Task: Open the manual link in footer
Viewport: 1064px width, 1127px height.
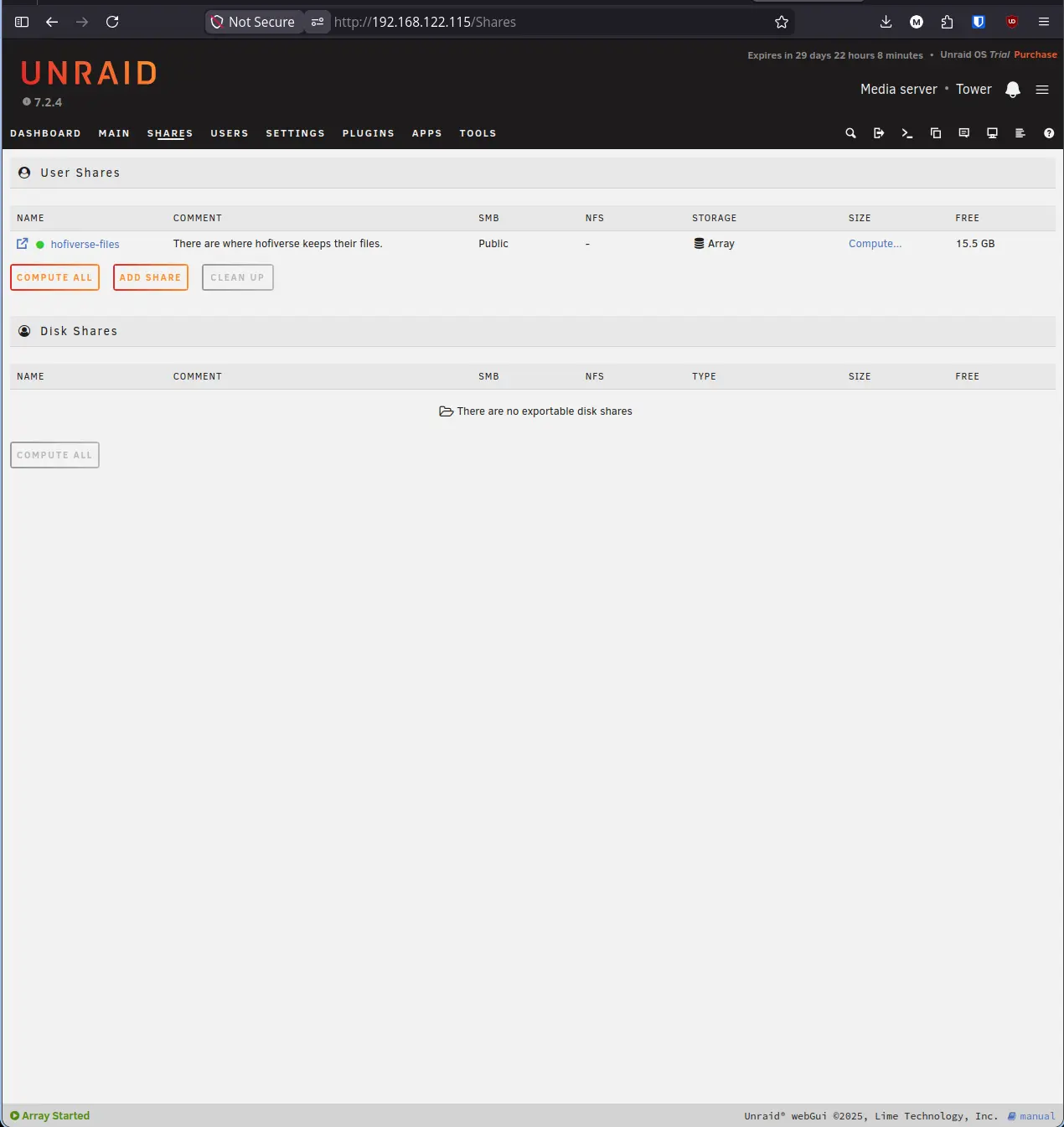Action: pyautogui.click(x=1031, y=1116)
